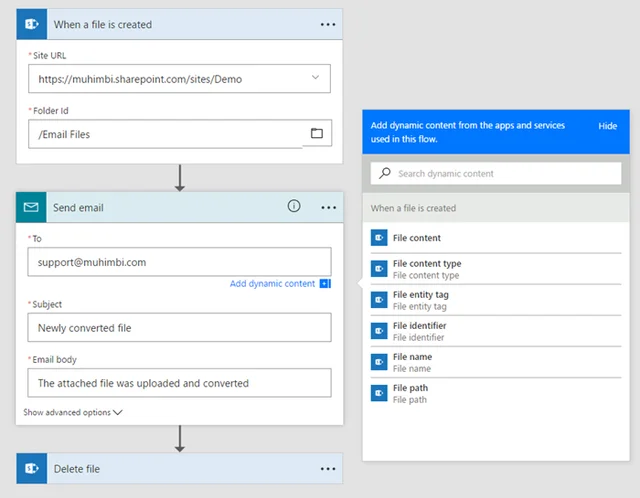Open the info icon on Send email

click(294, 206)
